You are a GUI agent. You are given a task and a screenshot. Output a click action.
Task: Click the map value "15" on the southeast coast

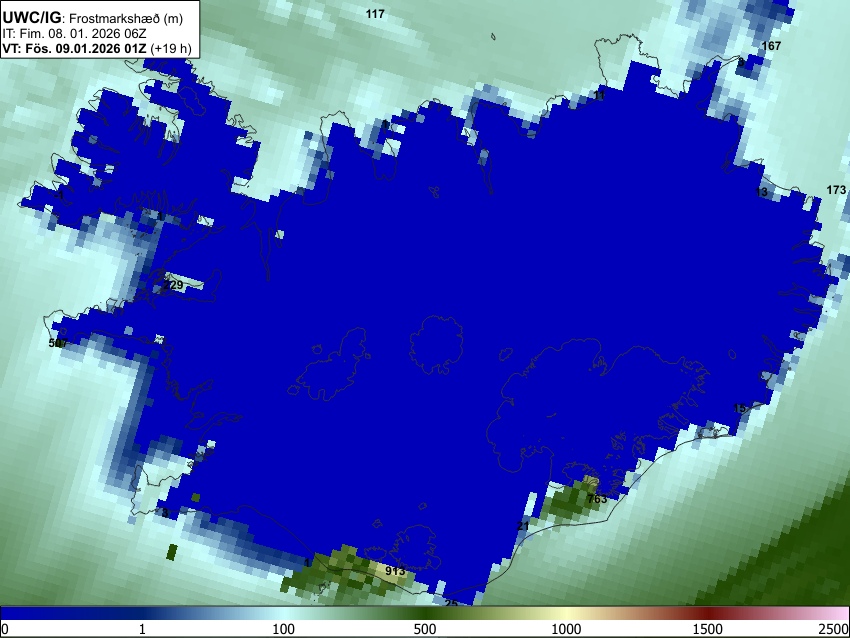tap(739, 408)
